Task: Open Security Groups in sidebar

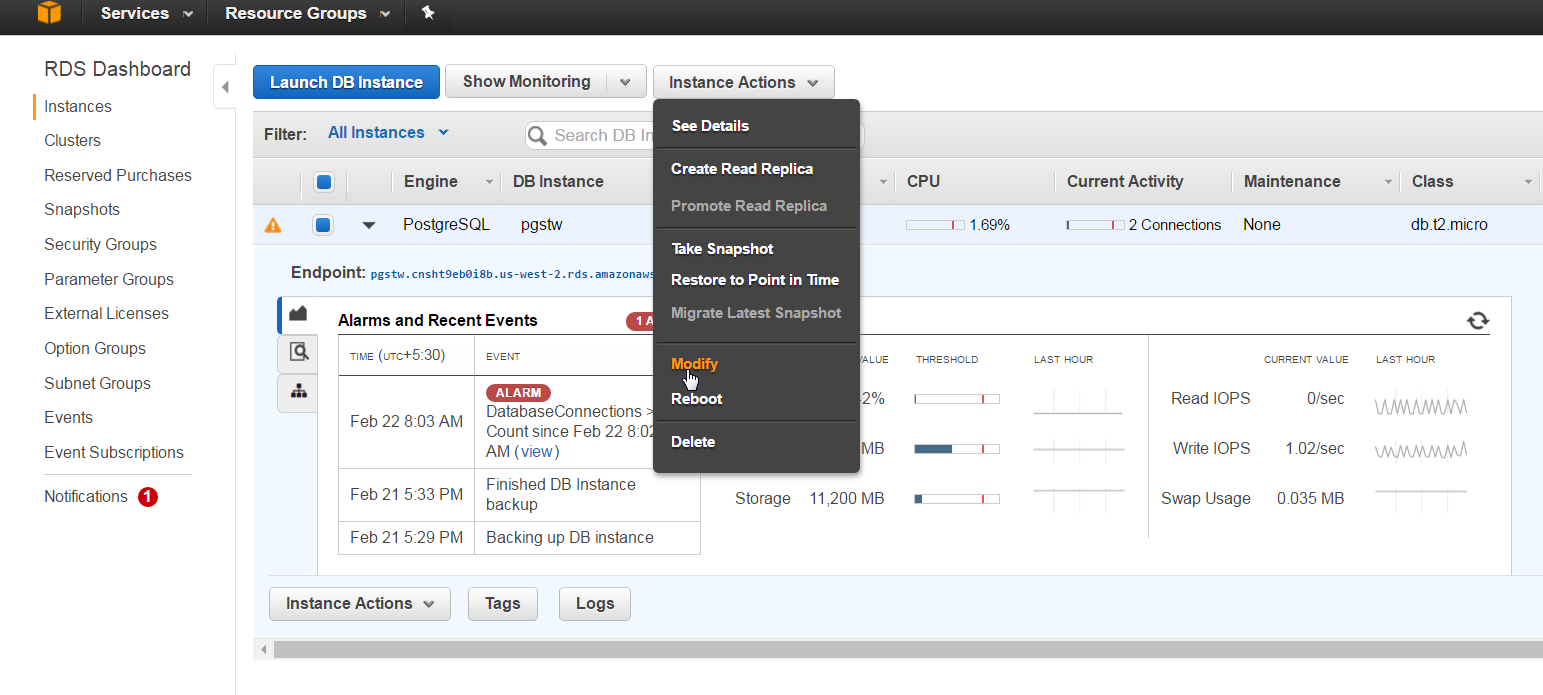Action: [100, 245]
